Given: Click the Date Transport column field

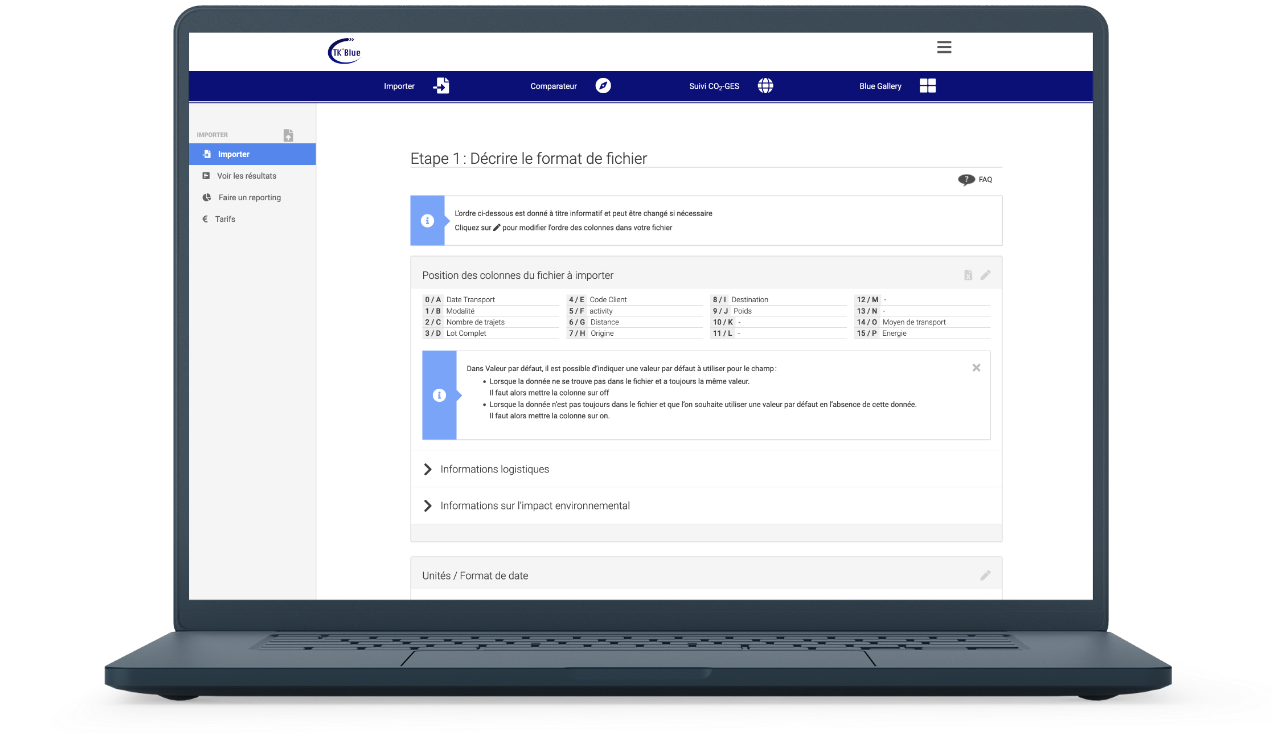Looking at the screenshot, I should coord(500,300).
